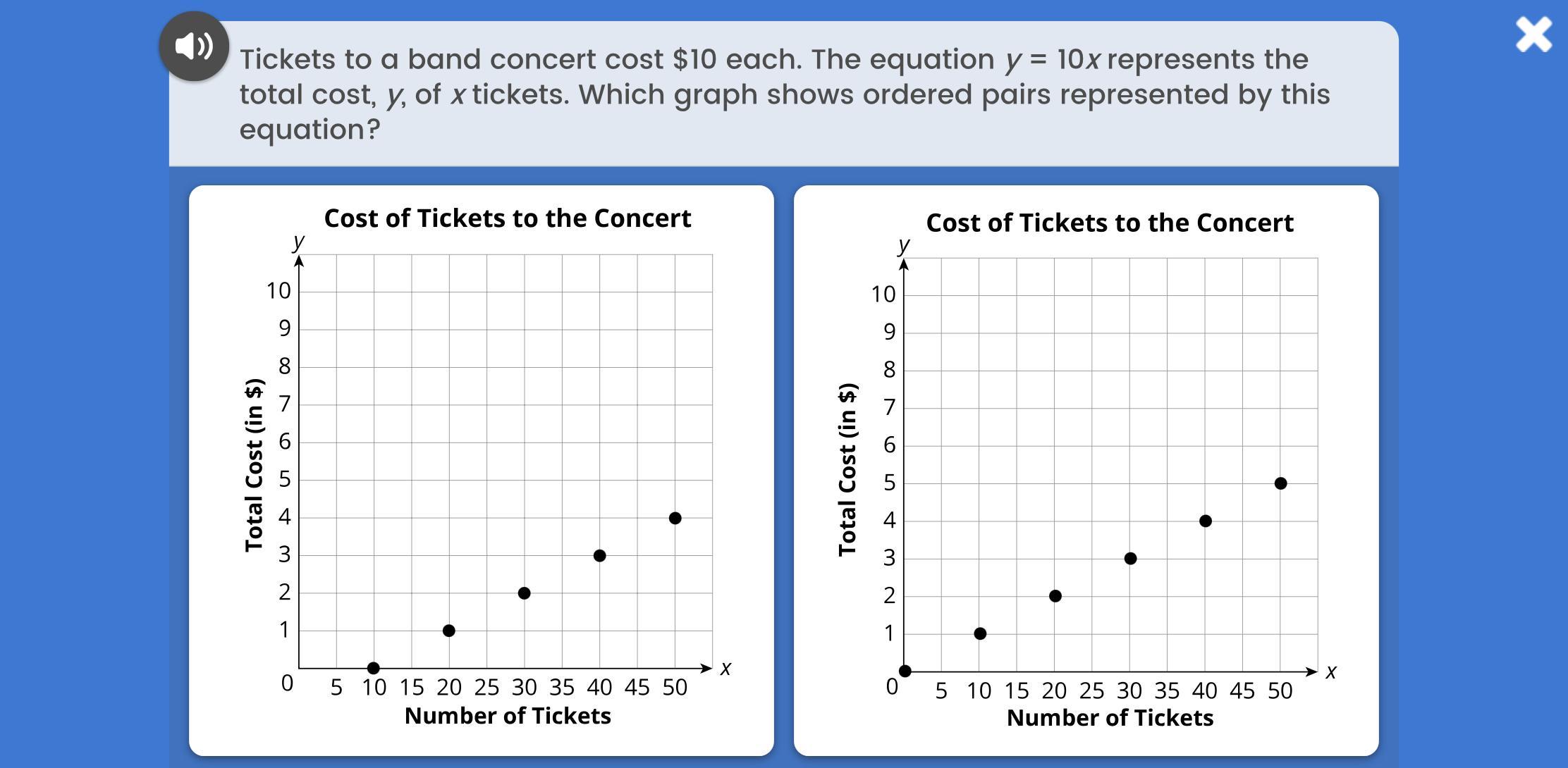Select the left graph answer card
Viewport: 1568px width, 768px height.
[482, 471]
